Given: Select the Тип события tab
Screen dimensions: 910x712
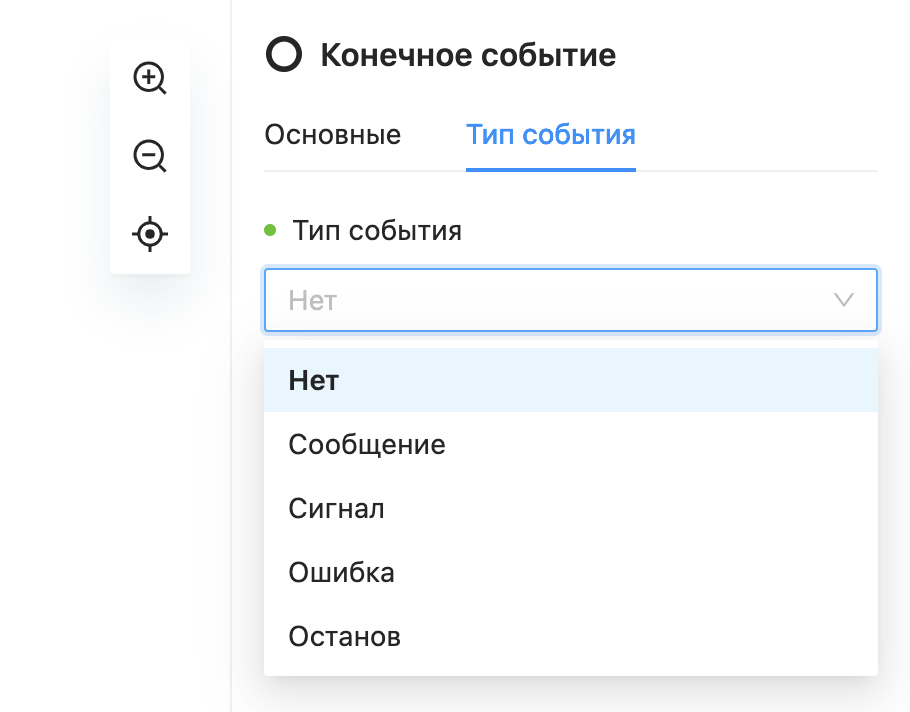Looking at the screenshot, I should (x=550, y=134).
